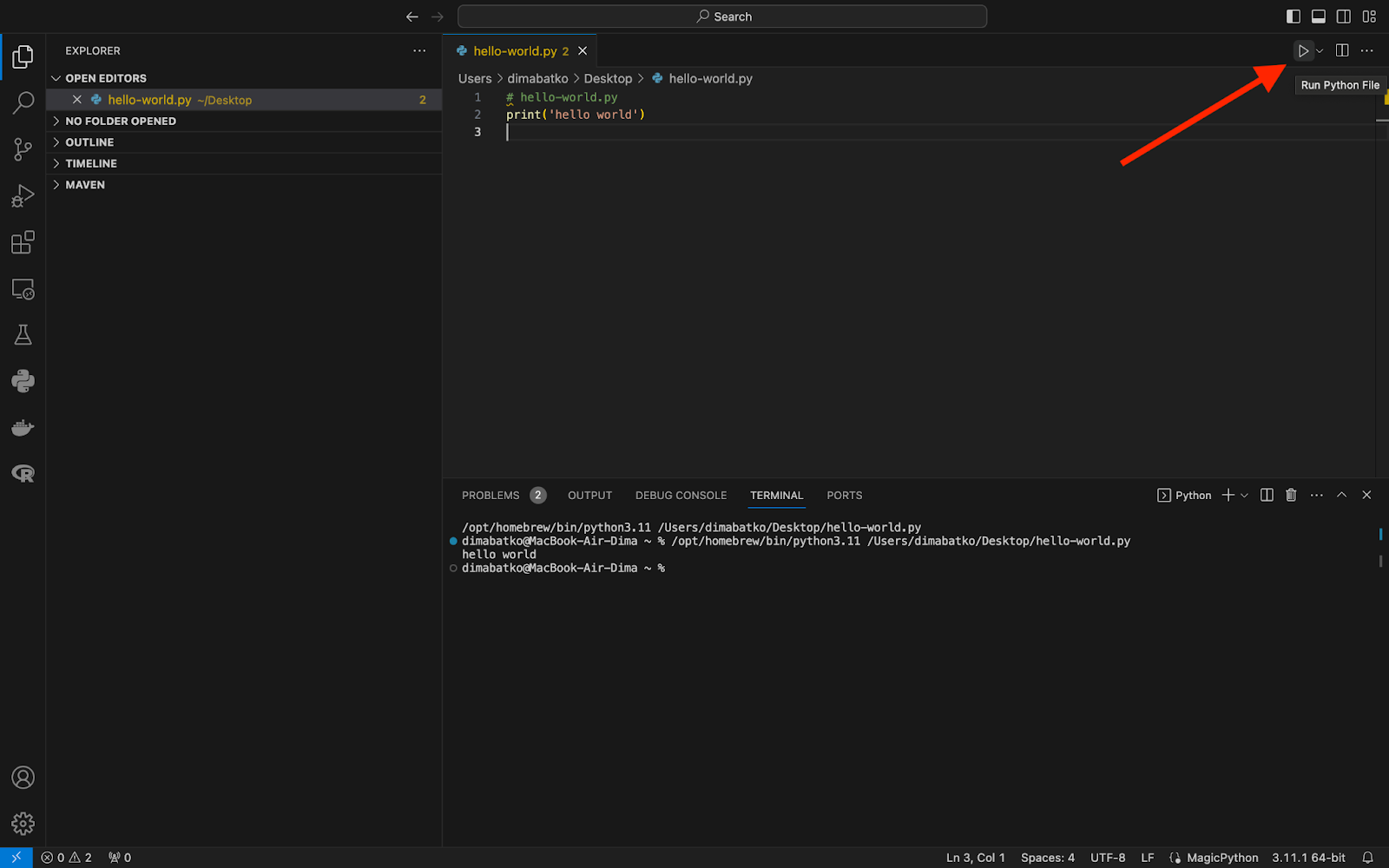Change encoding via UTF-8 status item

(1108, 858)
